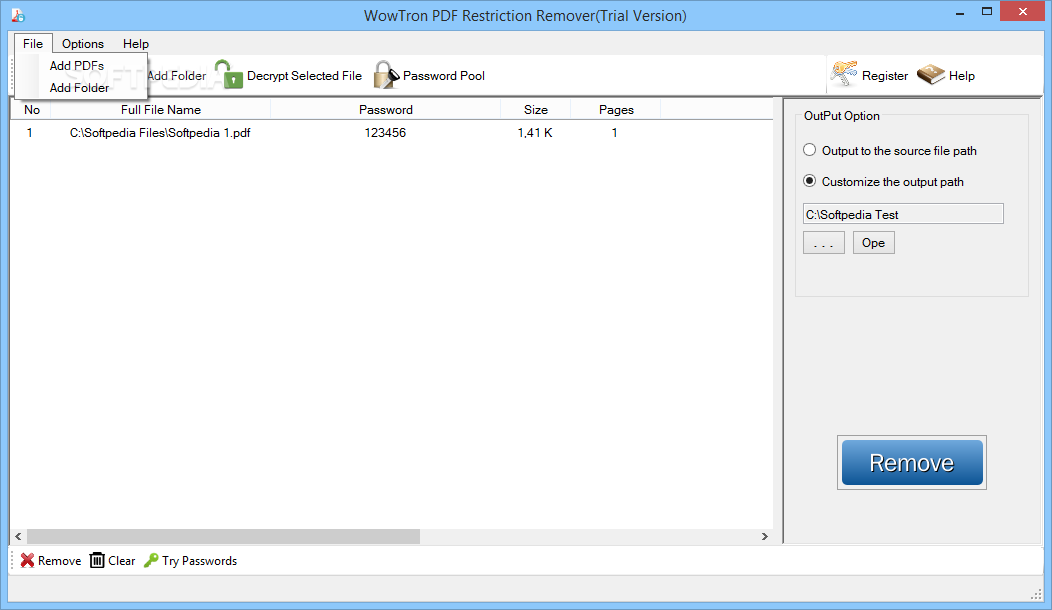This screenshot has width=1052, height=610.
Task: Click the Size column header
Action: [x=535, y=109]
